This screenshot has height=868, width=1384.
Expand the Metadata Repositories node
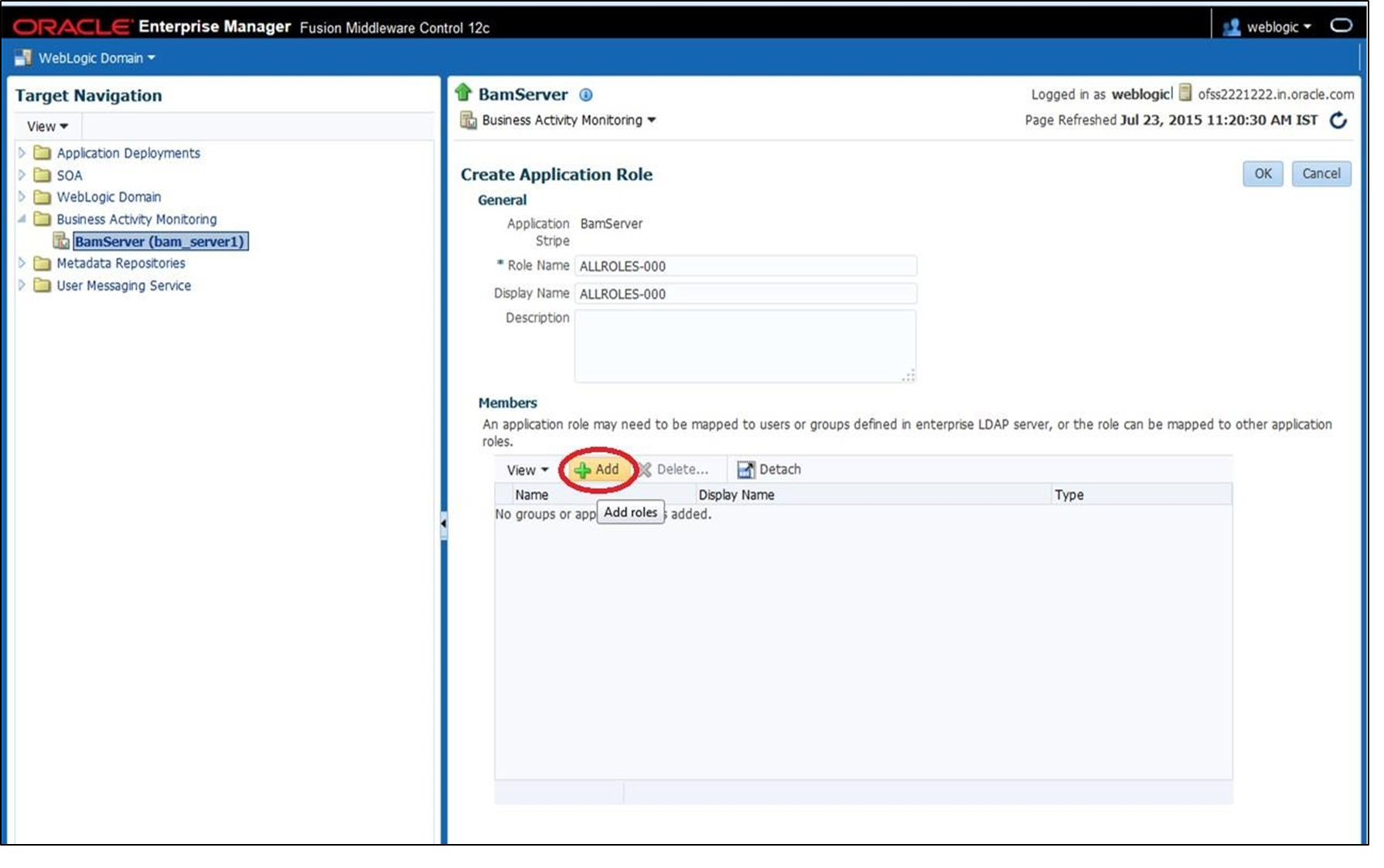(22, 264)
